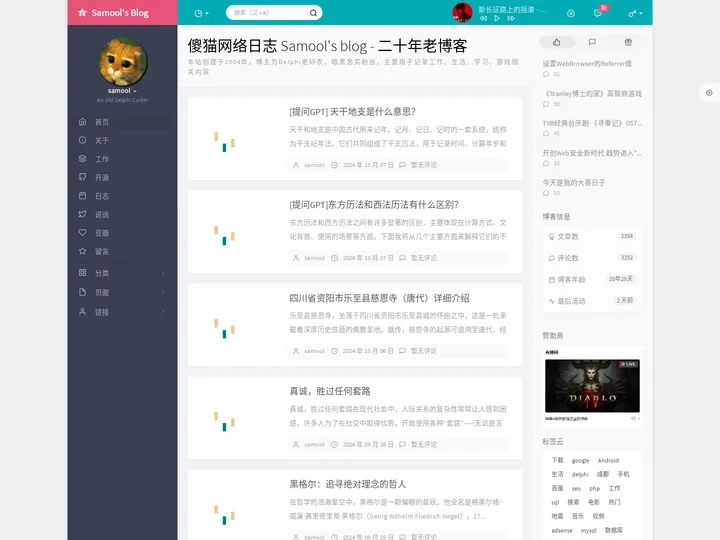Click the 文章数 stat row
Image resolution: width=720 pixels, height=540 pixels.
pos(592,236)
